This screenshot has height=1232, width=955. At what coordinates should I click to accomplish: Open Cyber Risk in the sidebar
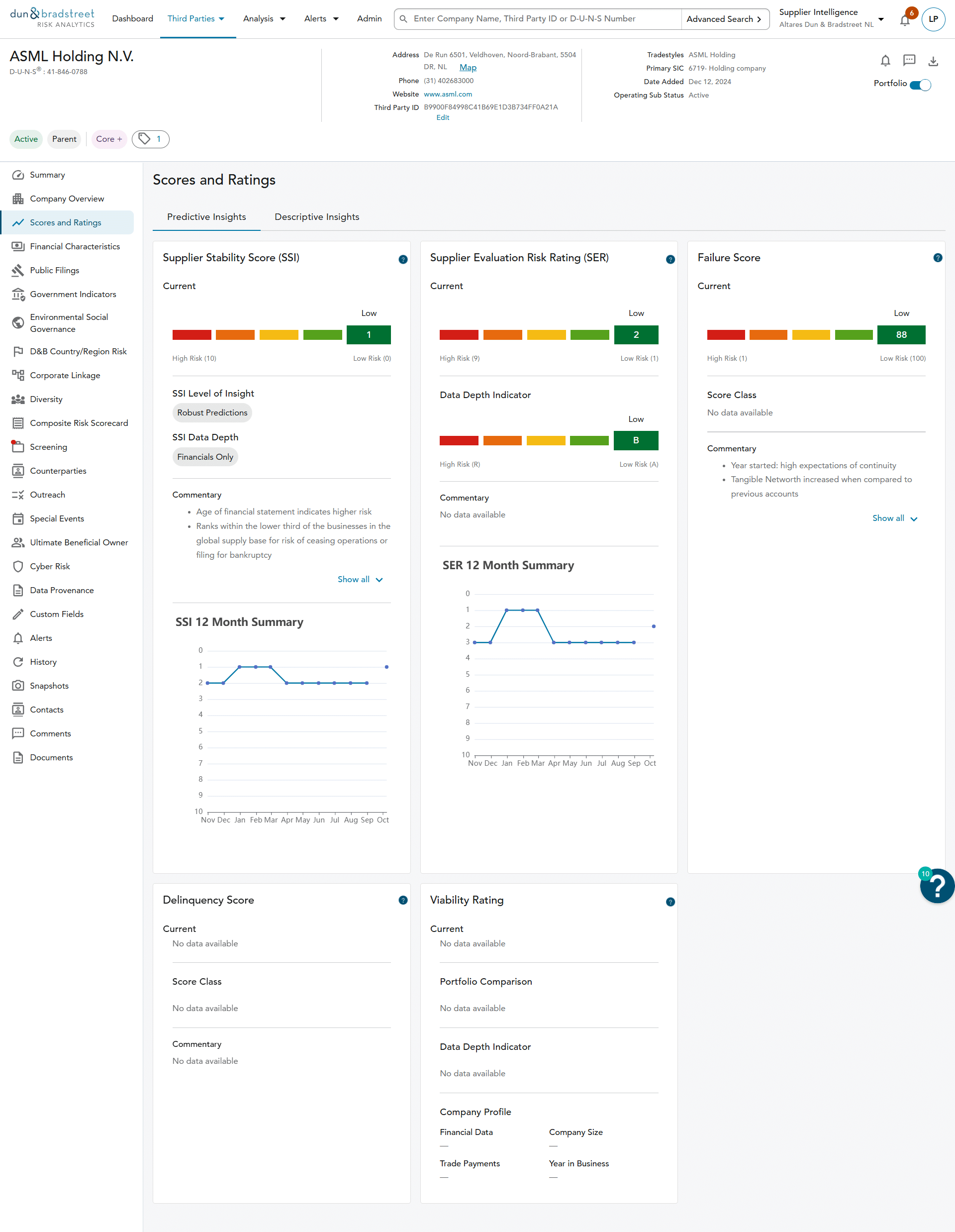pyautogui.click(x=50, y=566)
